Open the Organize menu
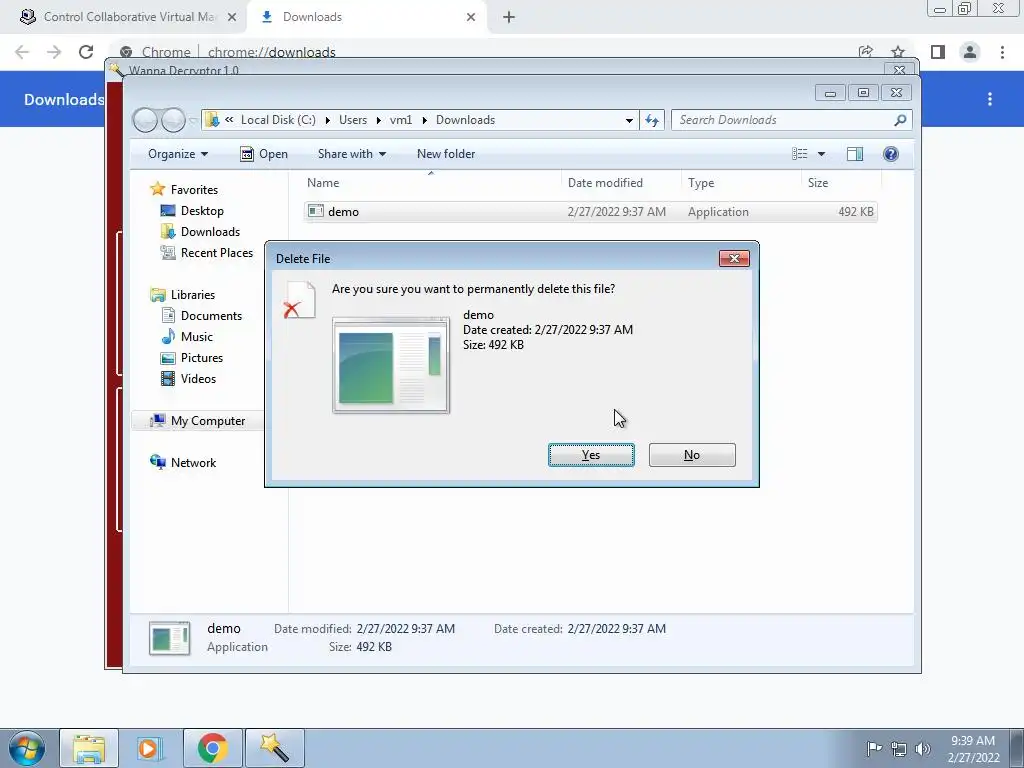The height and width of the screenshot is (768, 1024). [178, 154]
